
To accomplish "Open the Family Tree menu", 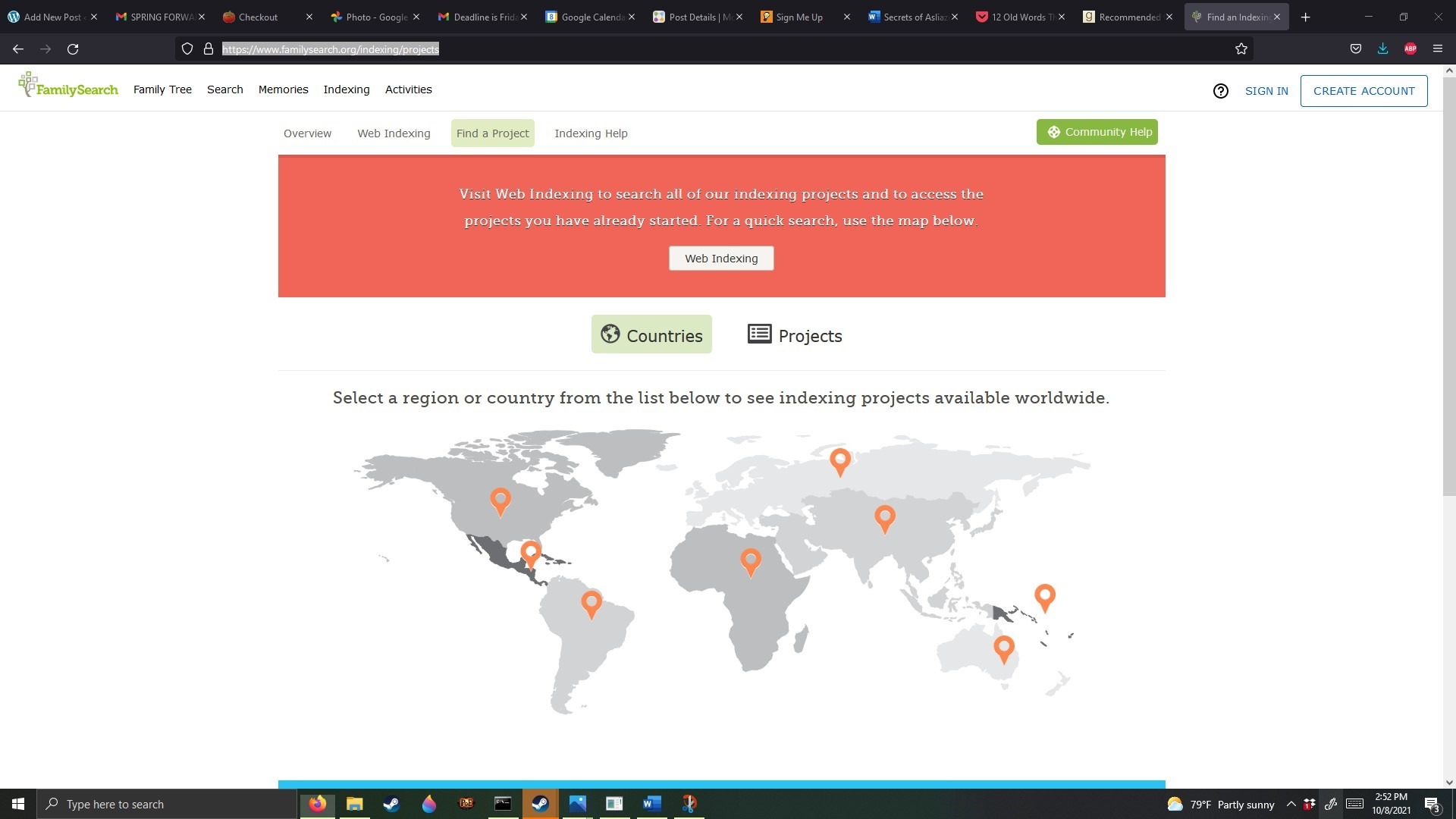I will click(162, 89).
